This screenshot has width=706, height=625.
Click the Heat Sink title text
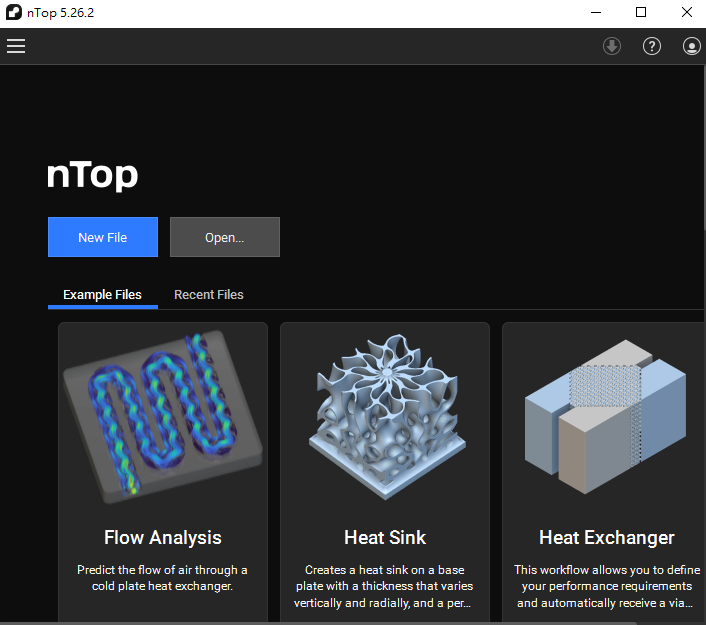[x=385, y=537]
